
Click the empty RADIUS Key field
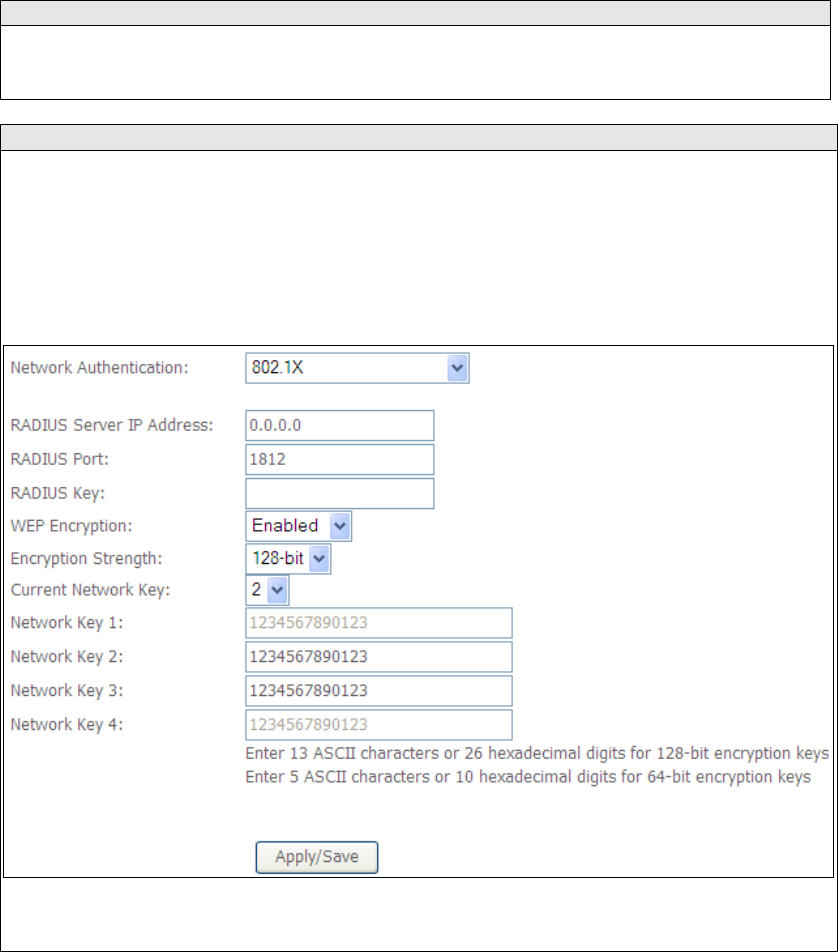tap(339, 494)
